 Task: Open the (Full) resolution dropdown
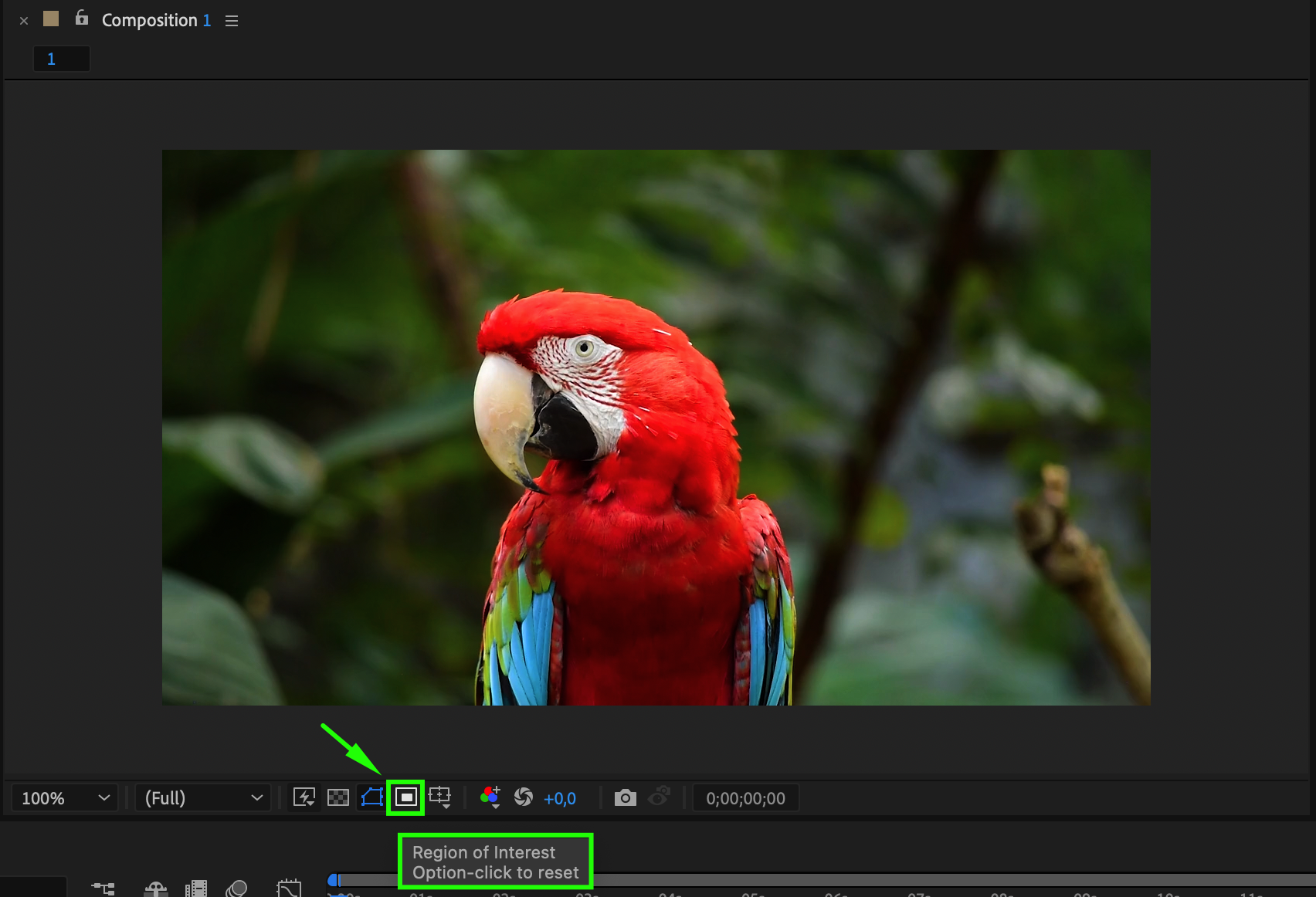203,798
